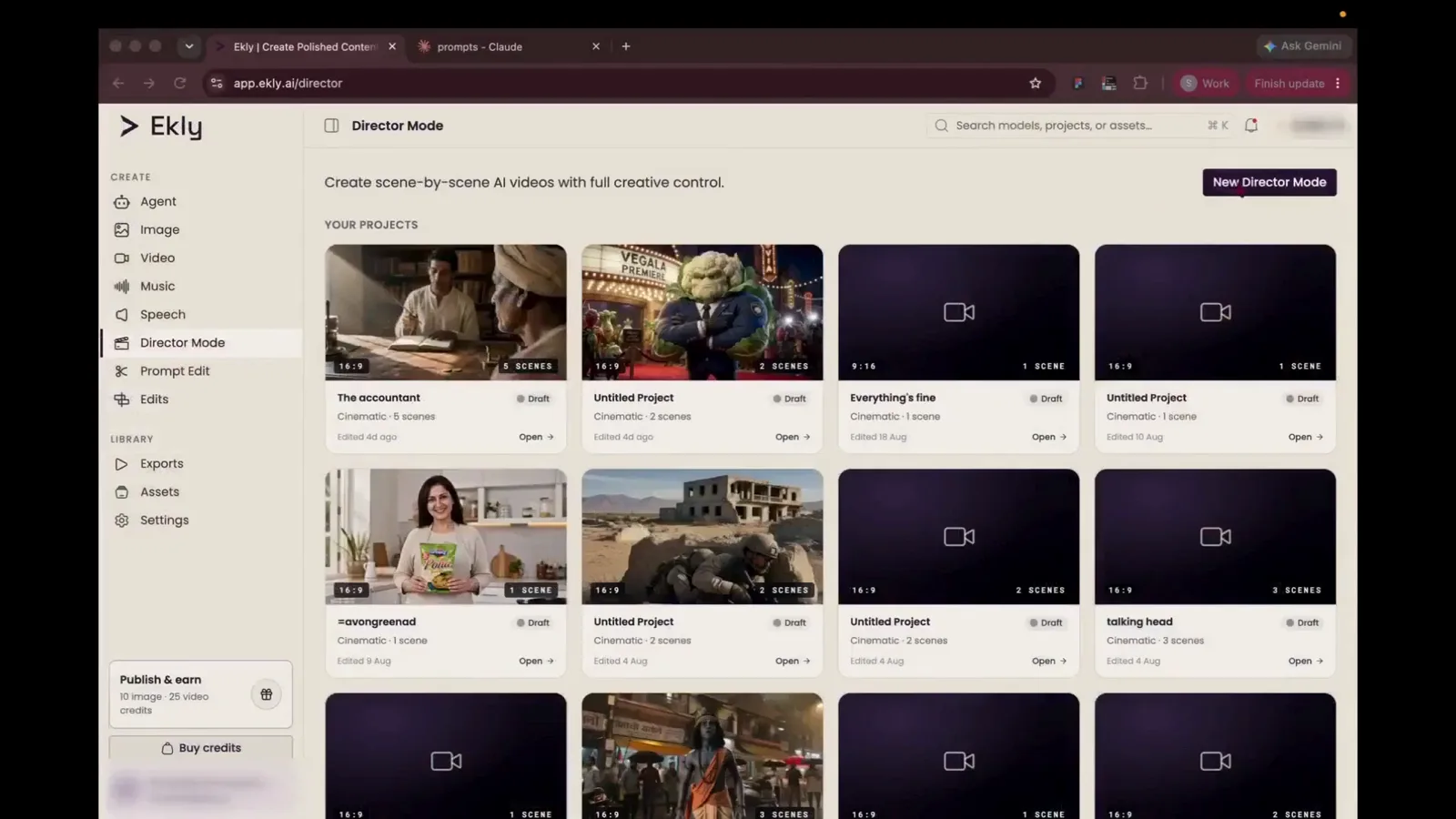Click the Buy credits button

click(x=201, y=748)
